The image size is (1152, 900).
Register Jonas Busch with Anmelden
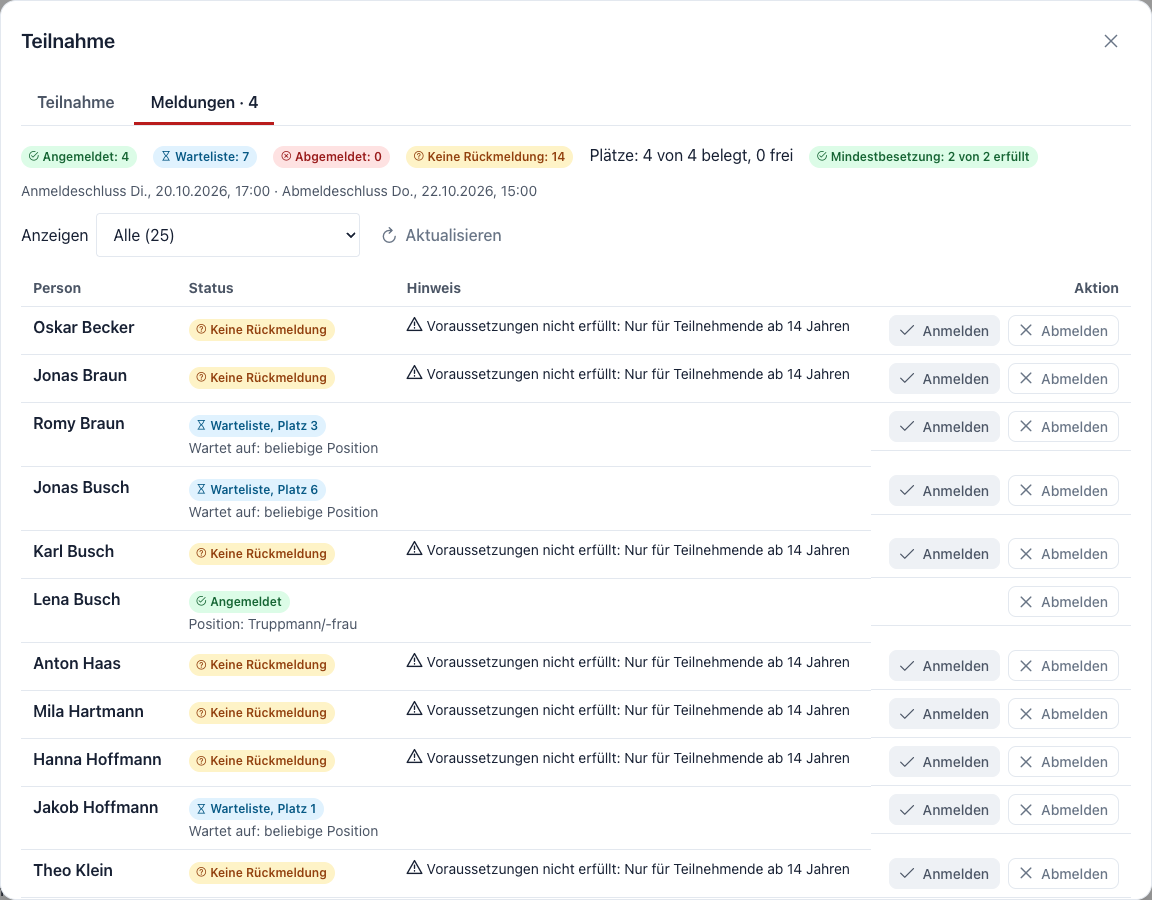pos(944,491)
